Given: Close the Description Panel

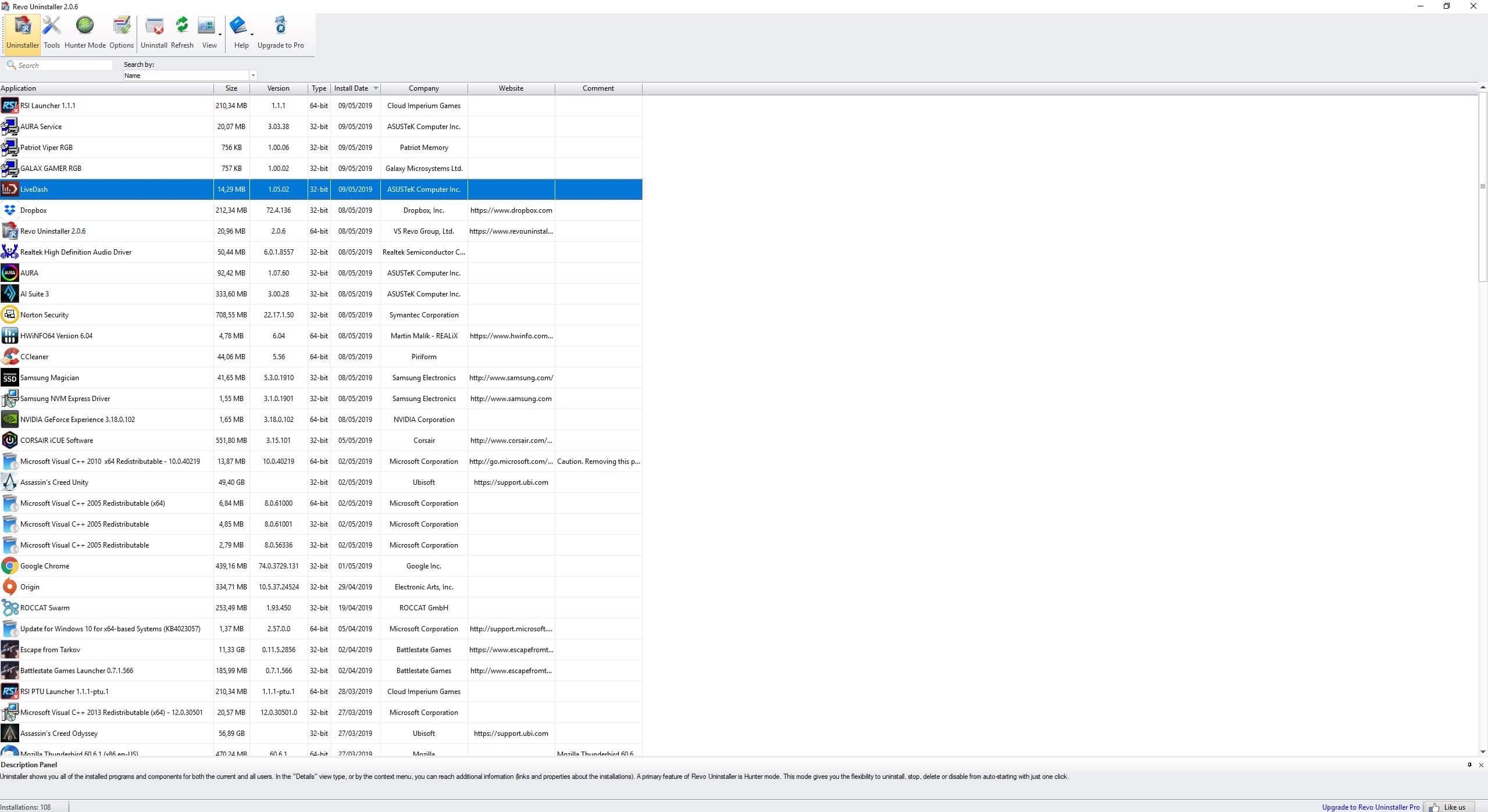Looking at the screenshot, I should tap(1481, 765).
